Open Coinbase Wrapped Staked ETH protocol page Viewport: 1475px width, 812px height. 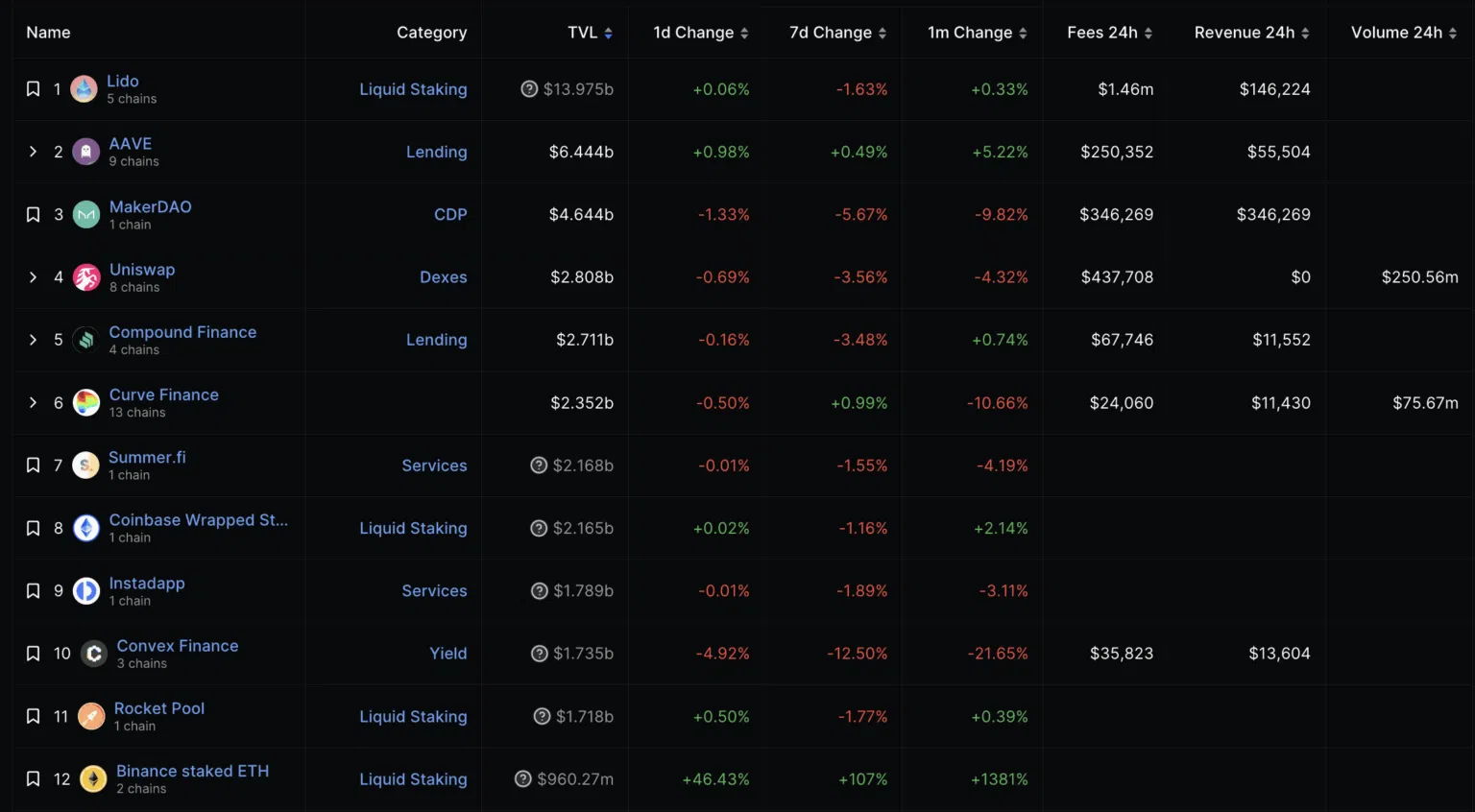(x=199, y=520)
